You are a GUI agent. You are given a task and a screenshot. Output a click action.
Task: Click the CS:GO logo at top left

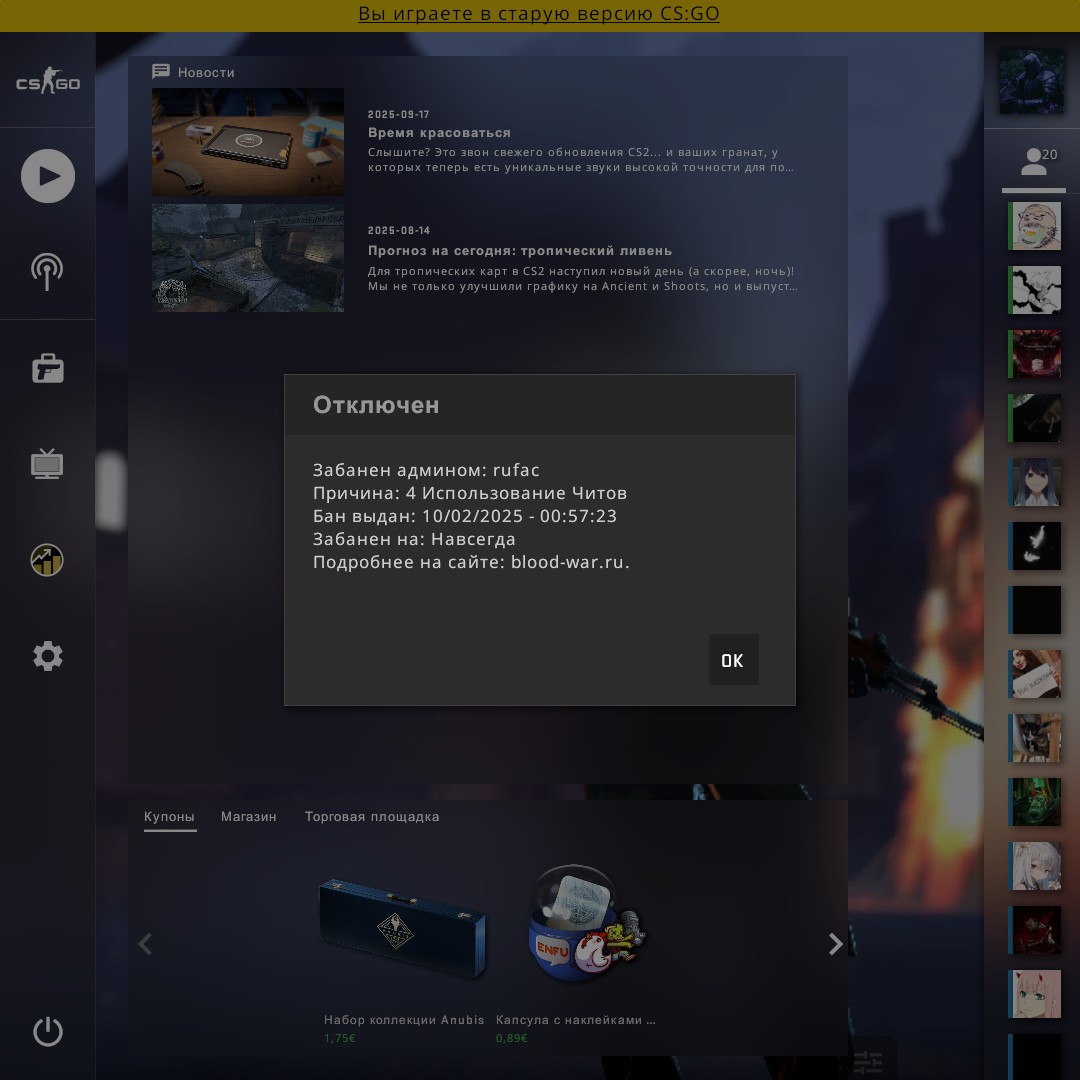[47, 84]
